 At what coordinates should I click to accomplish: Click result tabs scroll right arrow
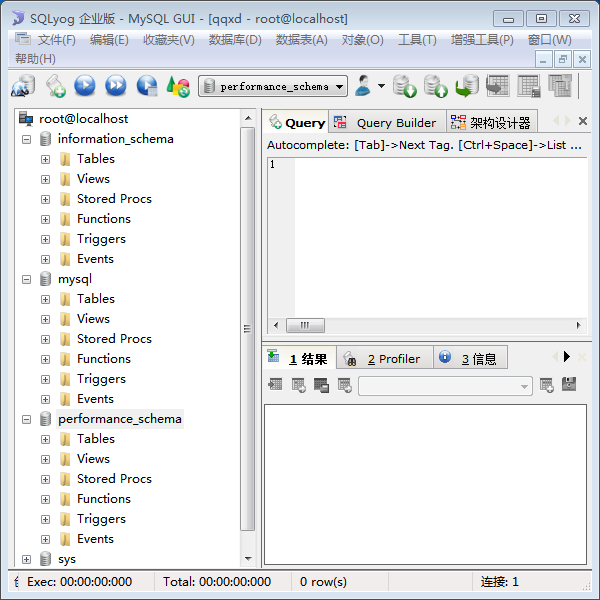(567, 357)
